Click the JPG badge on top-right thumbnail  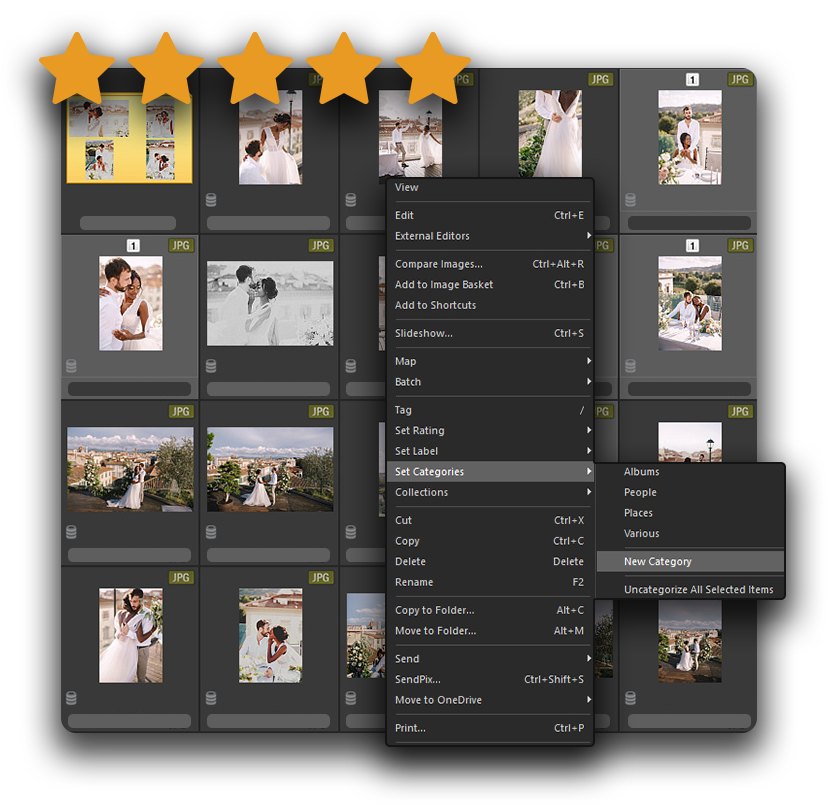coord(740,80)
